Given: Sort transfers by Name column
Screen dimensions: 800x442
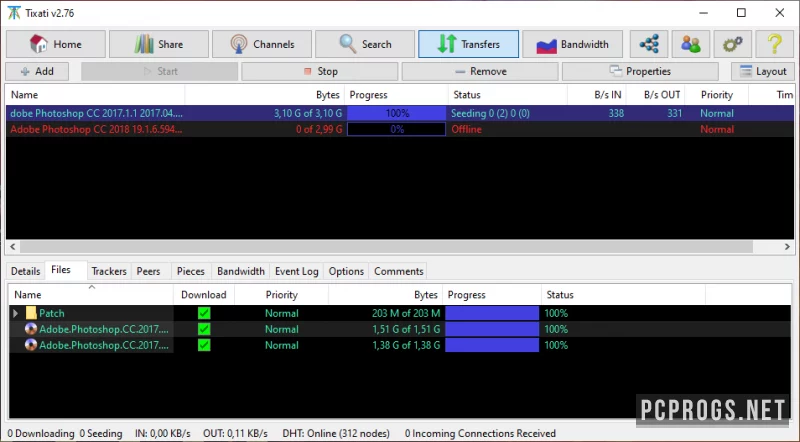Looking at the screenshot, I should pyautogui.click(x=95, y=95).
